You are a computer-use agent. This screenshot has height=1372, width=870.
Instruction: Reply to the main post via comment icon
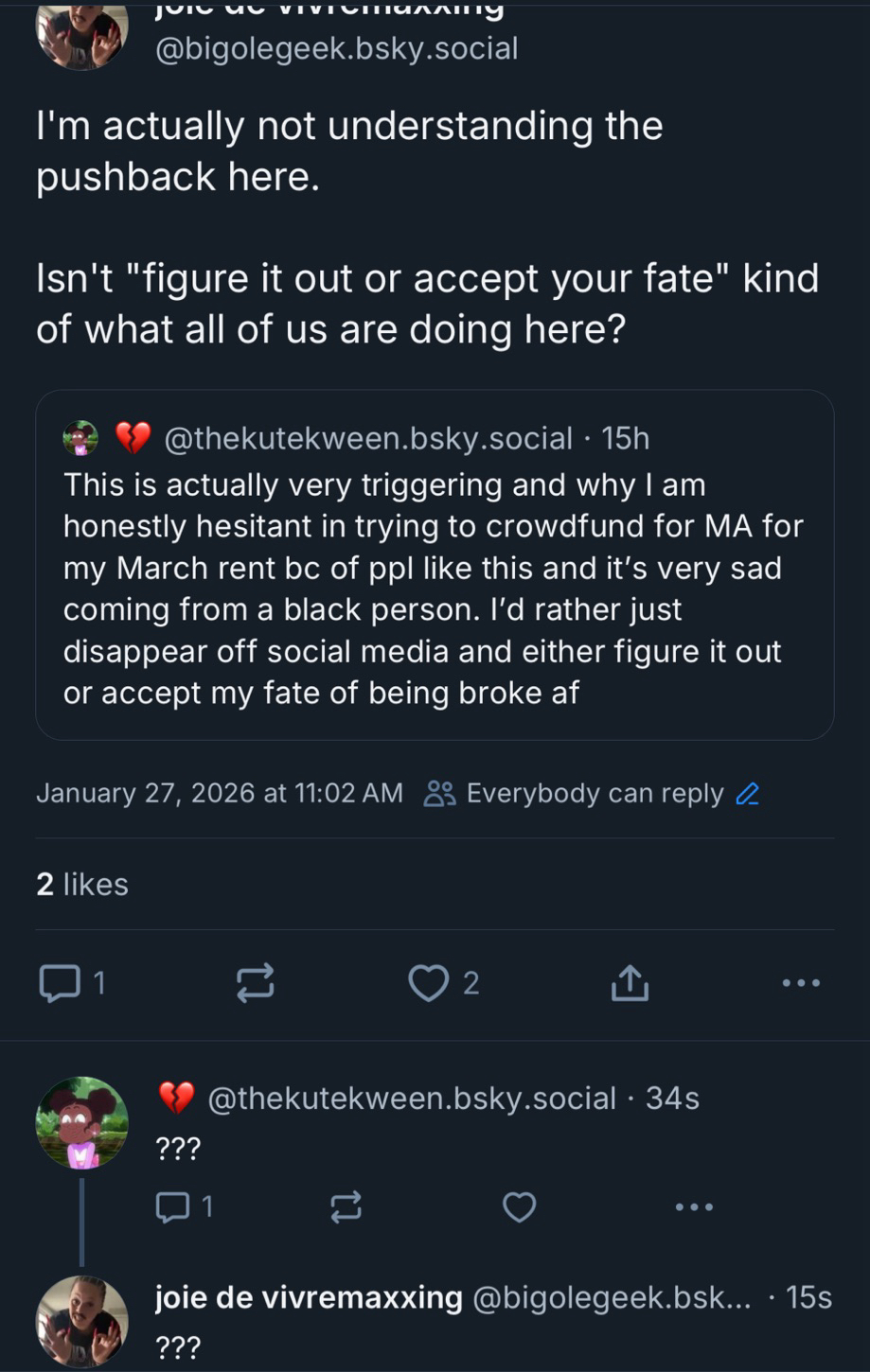61,983
